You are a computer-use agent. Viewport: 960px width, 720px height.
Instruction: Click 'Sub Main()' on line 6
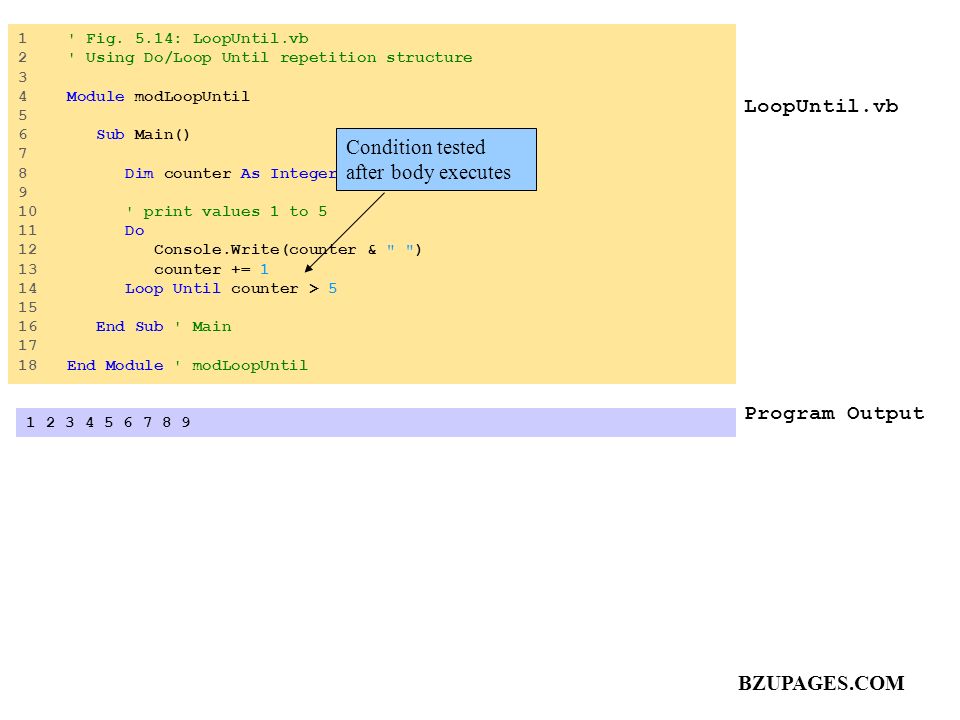[143, 135]
